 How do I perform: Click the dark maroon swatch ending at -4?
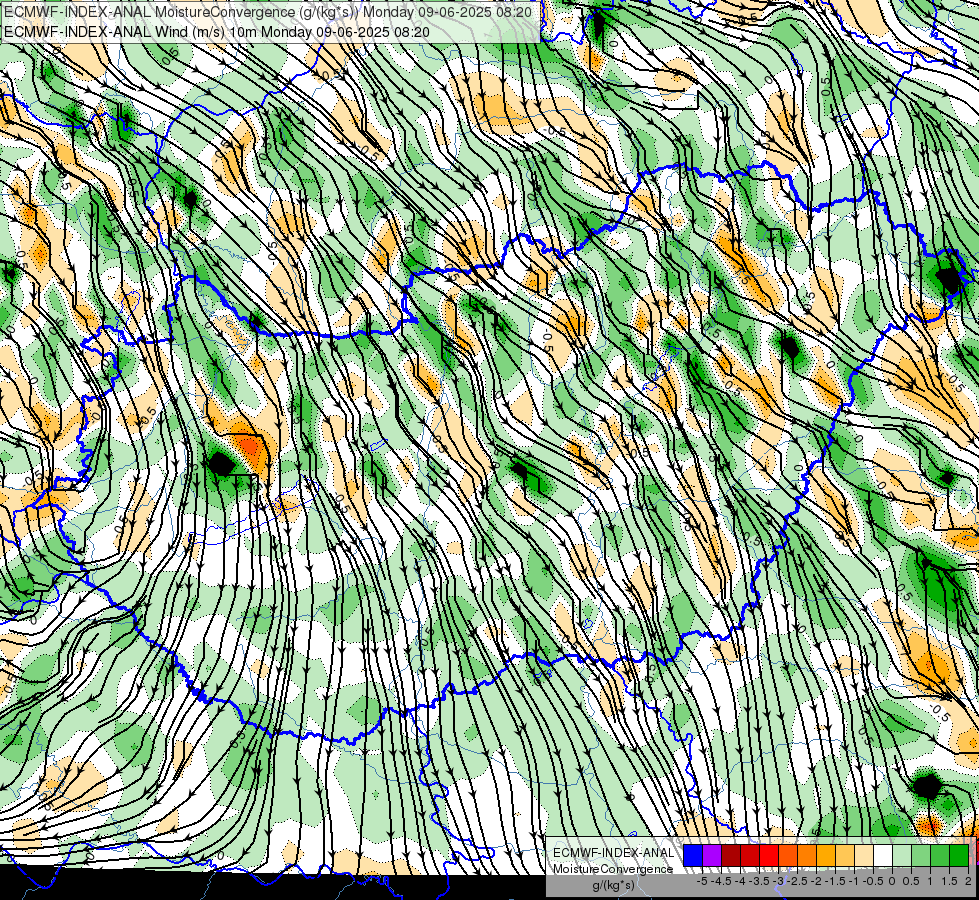(731, 856)
